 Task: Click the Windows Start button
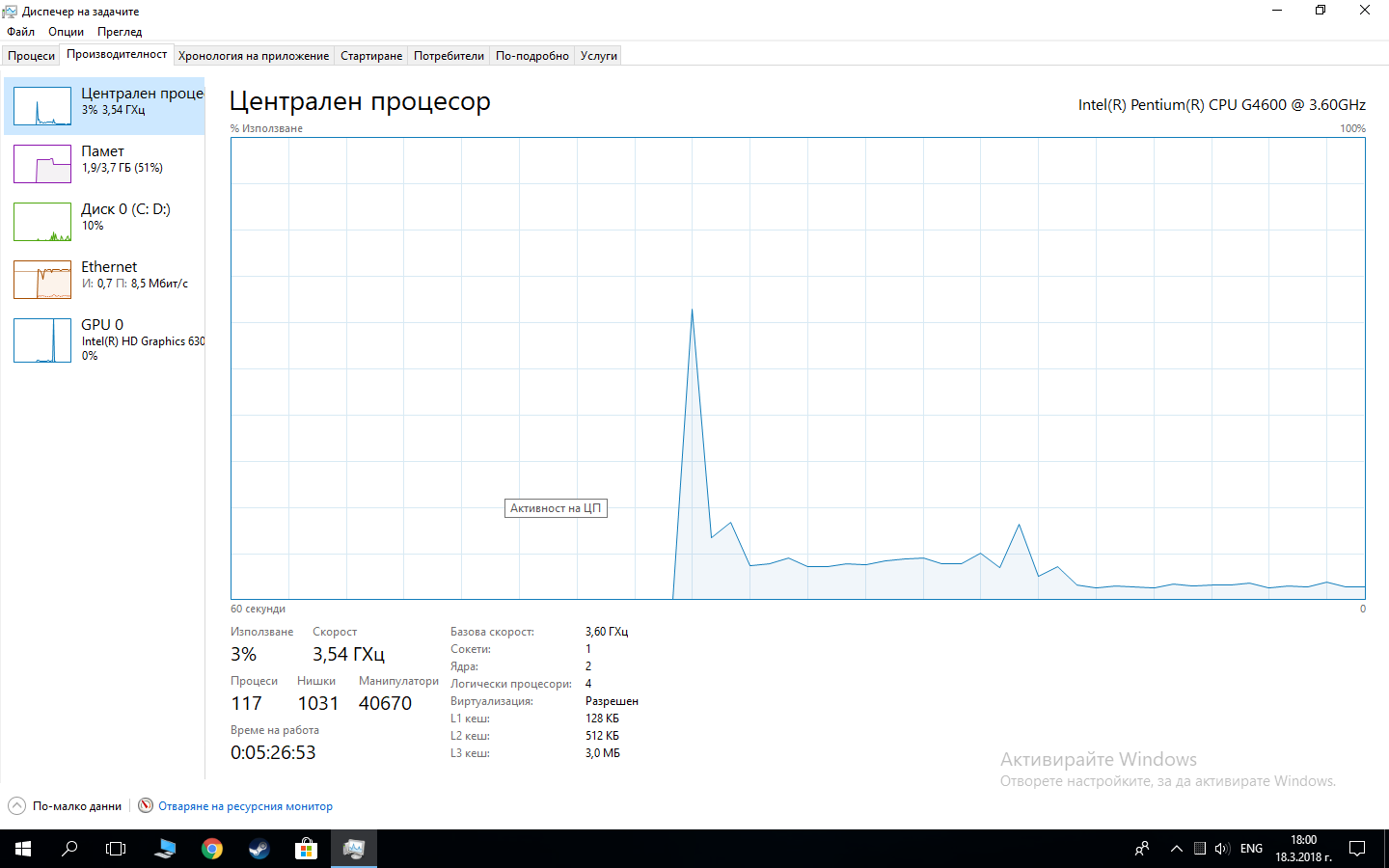(23, 849)
